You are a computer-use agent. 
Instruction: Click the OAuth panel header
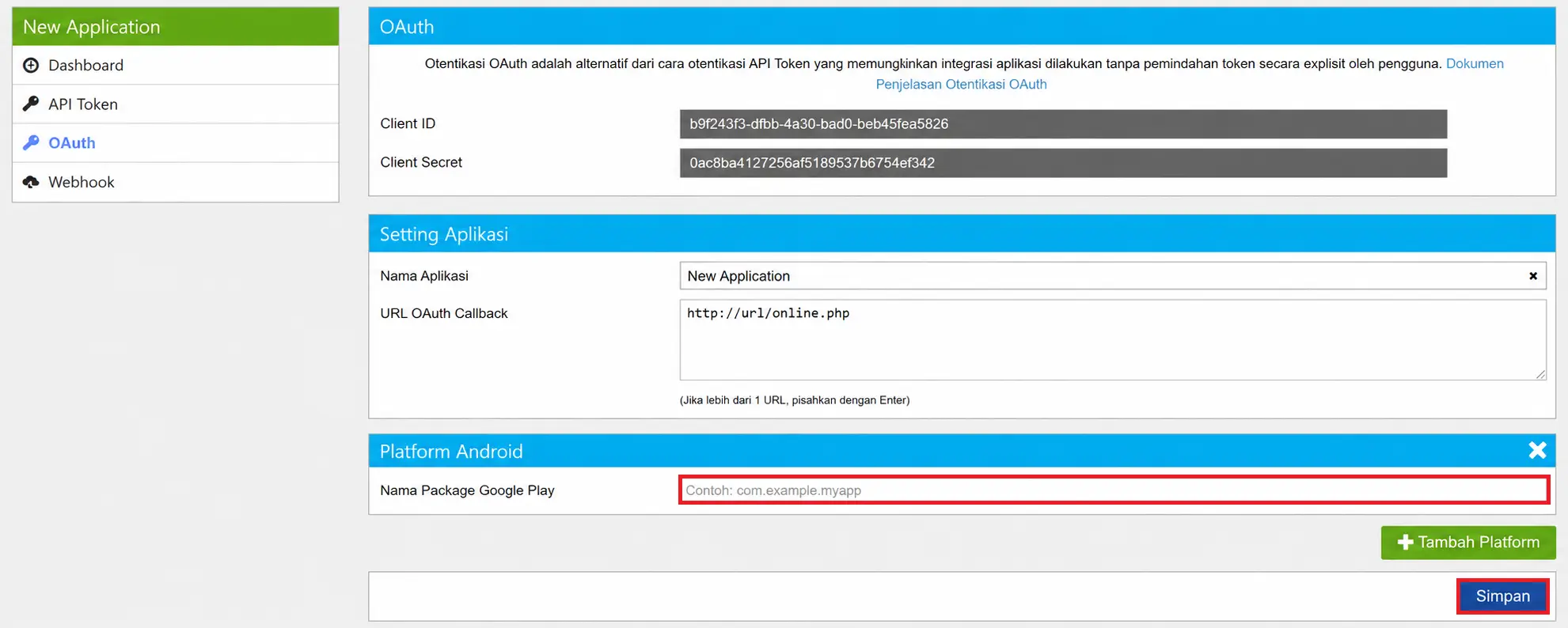click(962, 26)
